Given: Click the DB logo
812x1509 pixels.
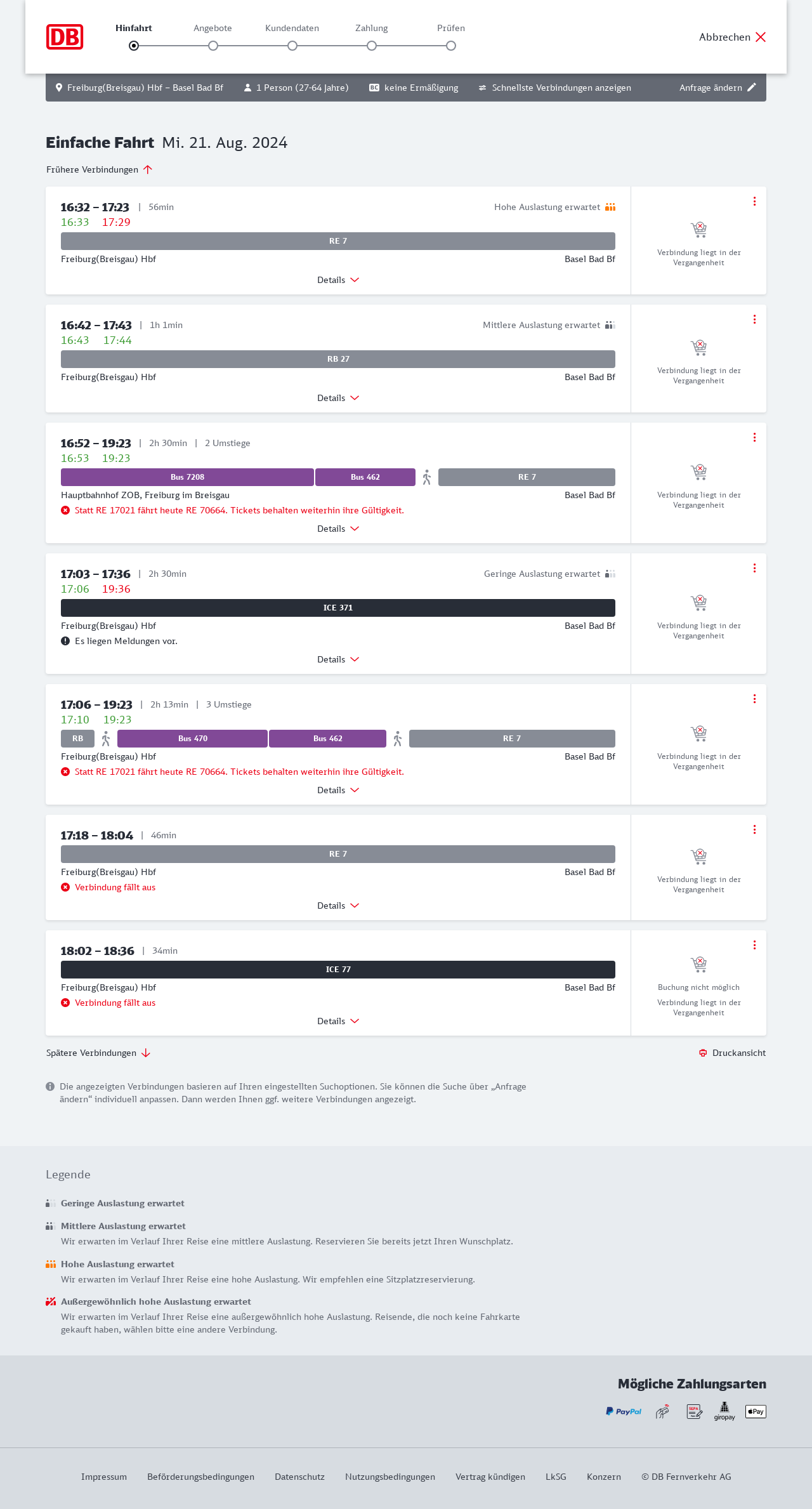Looking at the screenshot, I should [x=65, y=37].
